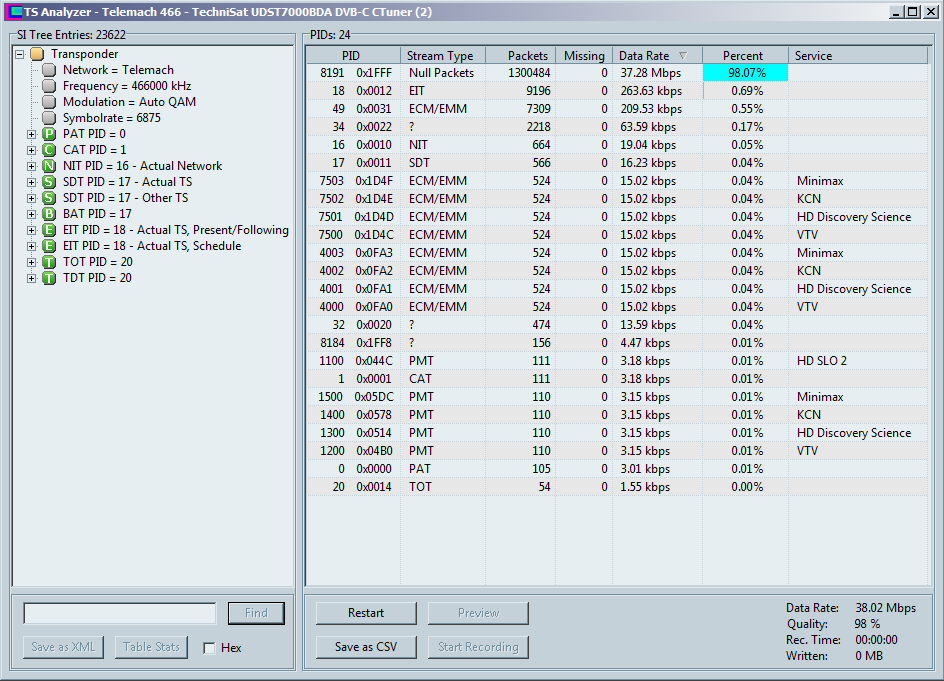Toggle the Hex checkbox
Image resolution: width=944 pixels, height=681 pixels.
point(209,648)
